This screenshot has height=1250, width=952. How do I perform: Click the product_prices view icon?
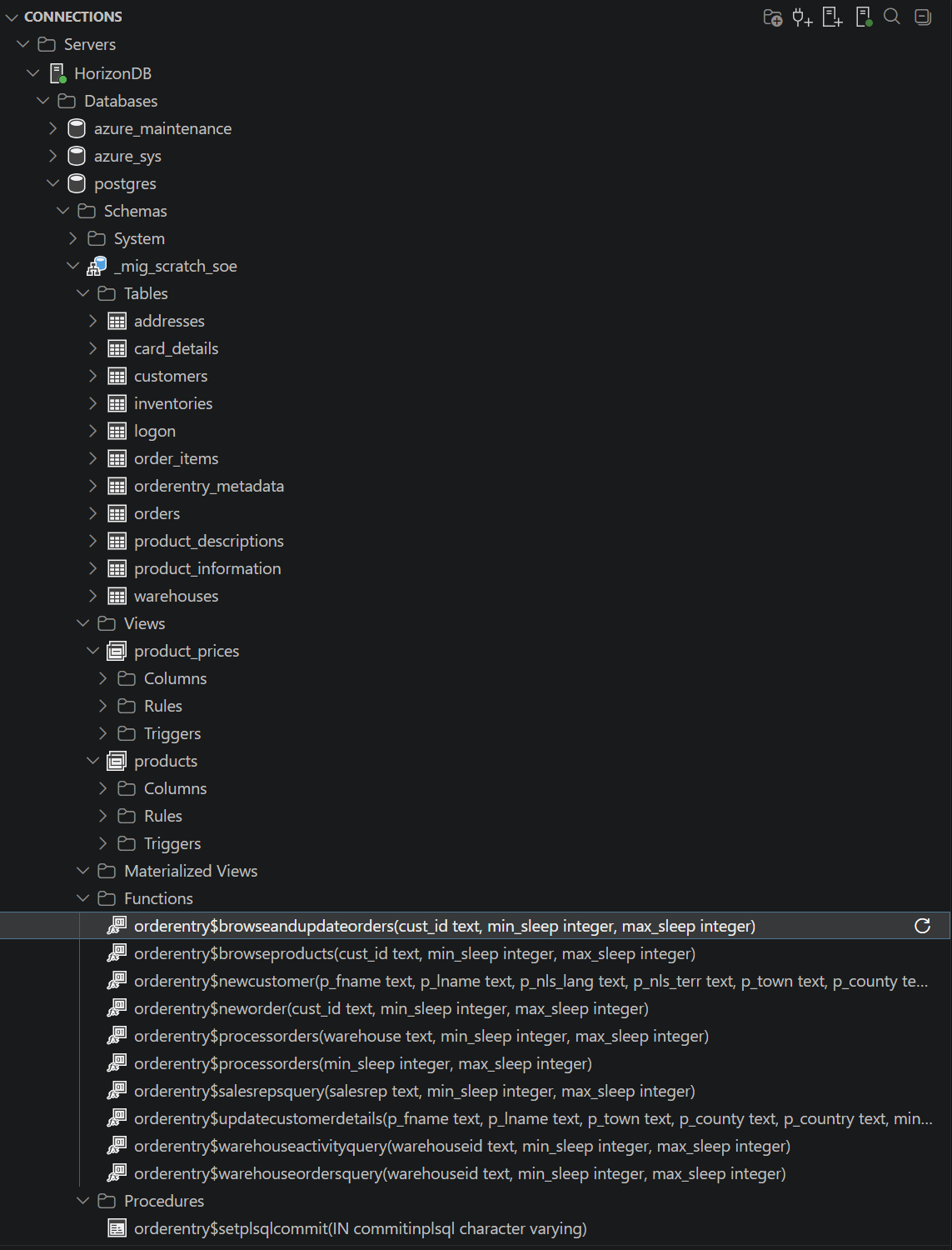pyautogui.click(x=117, y=651)
